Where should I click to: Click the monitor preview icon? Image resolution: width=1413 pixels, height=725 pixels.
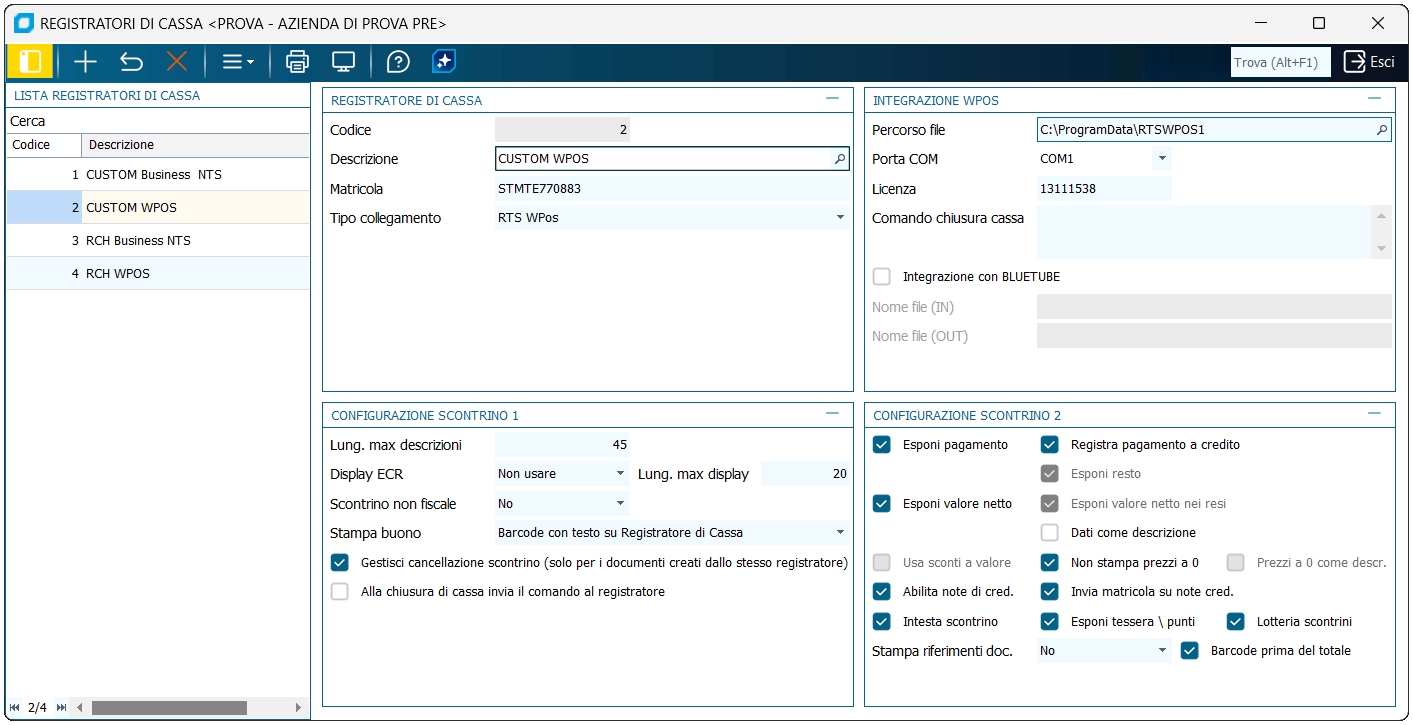pos(343,62)
